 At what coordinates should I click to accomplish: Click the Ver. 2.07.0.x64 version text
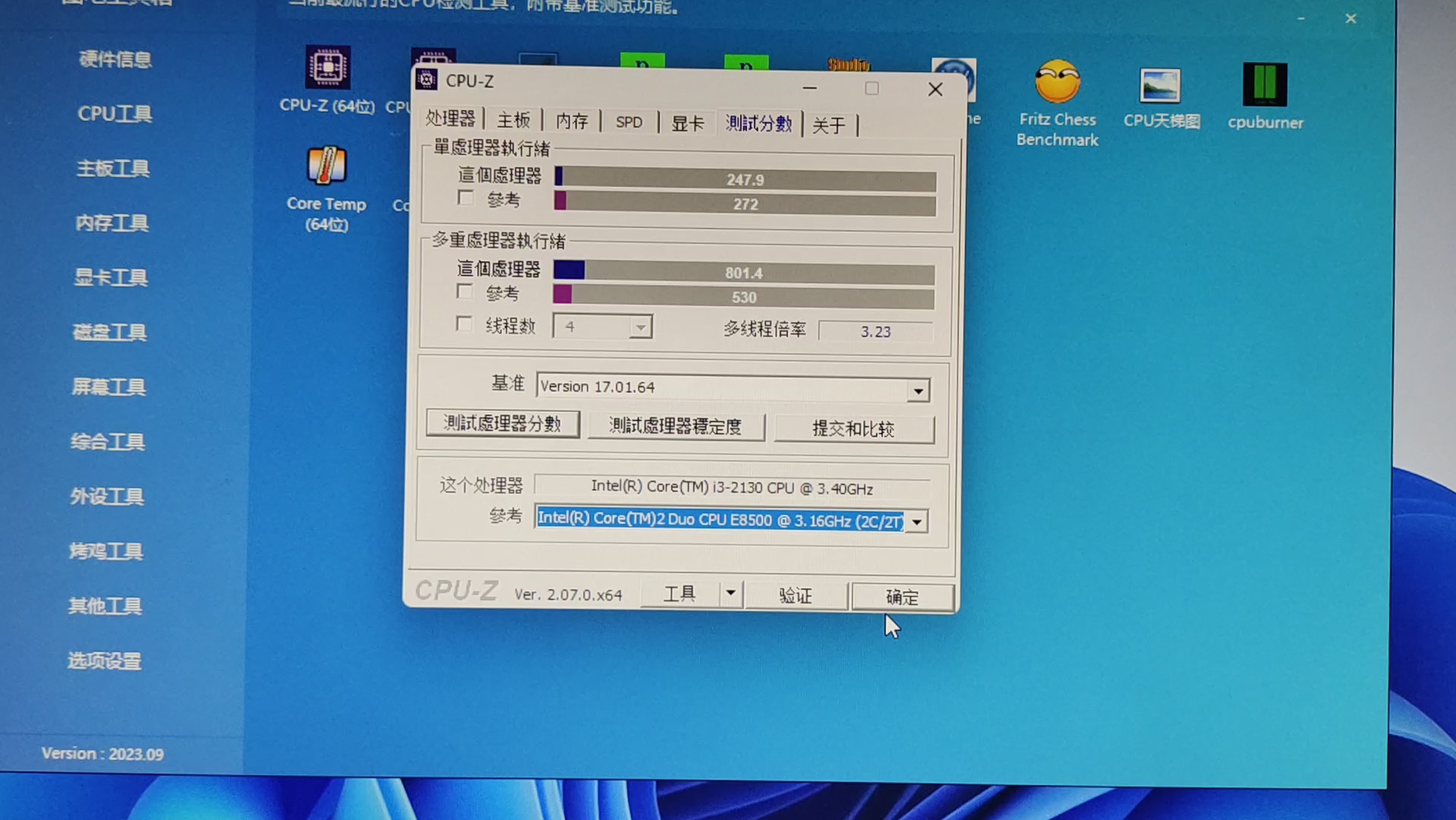point(568,594)
